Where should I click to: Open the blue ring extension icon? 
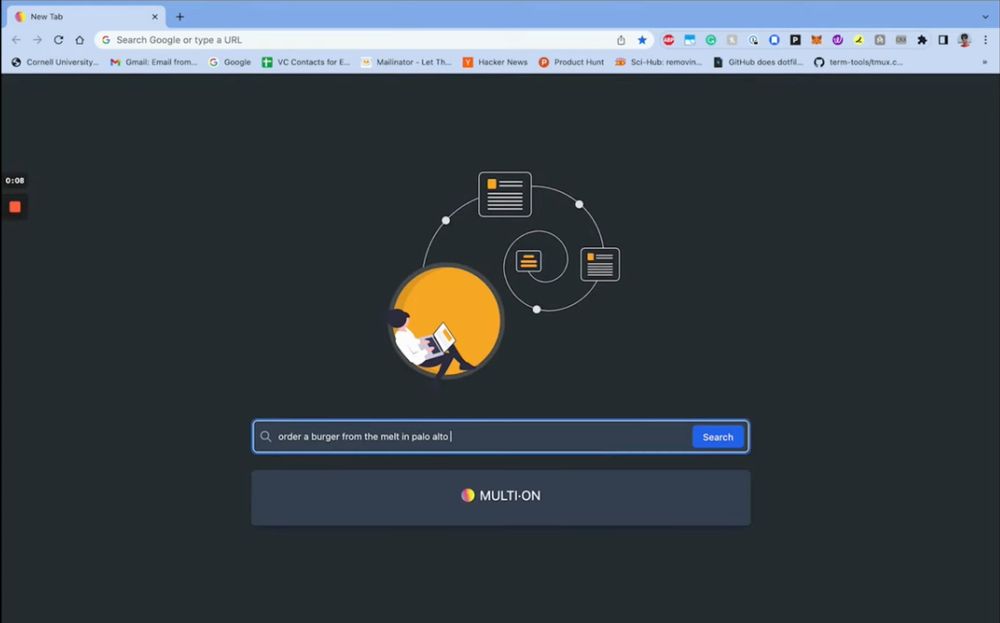coord(774,40)
